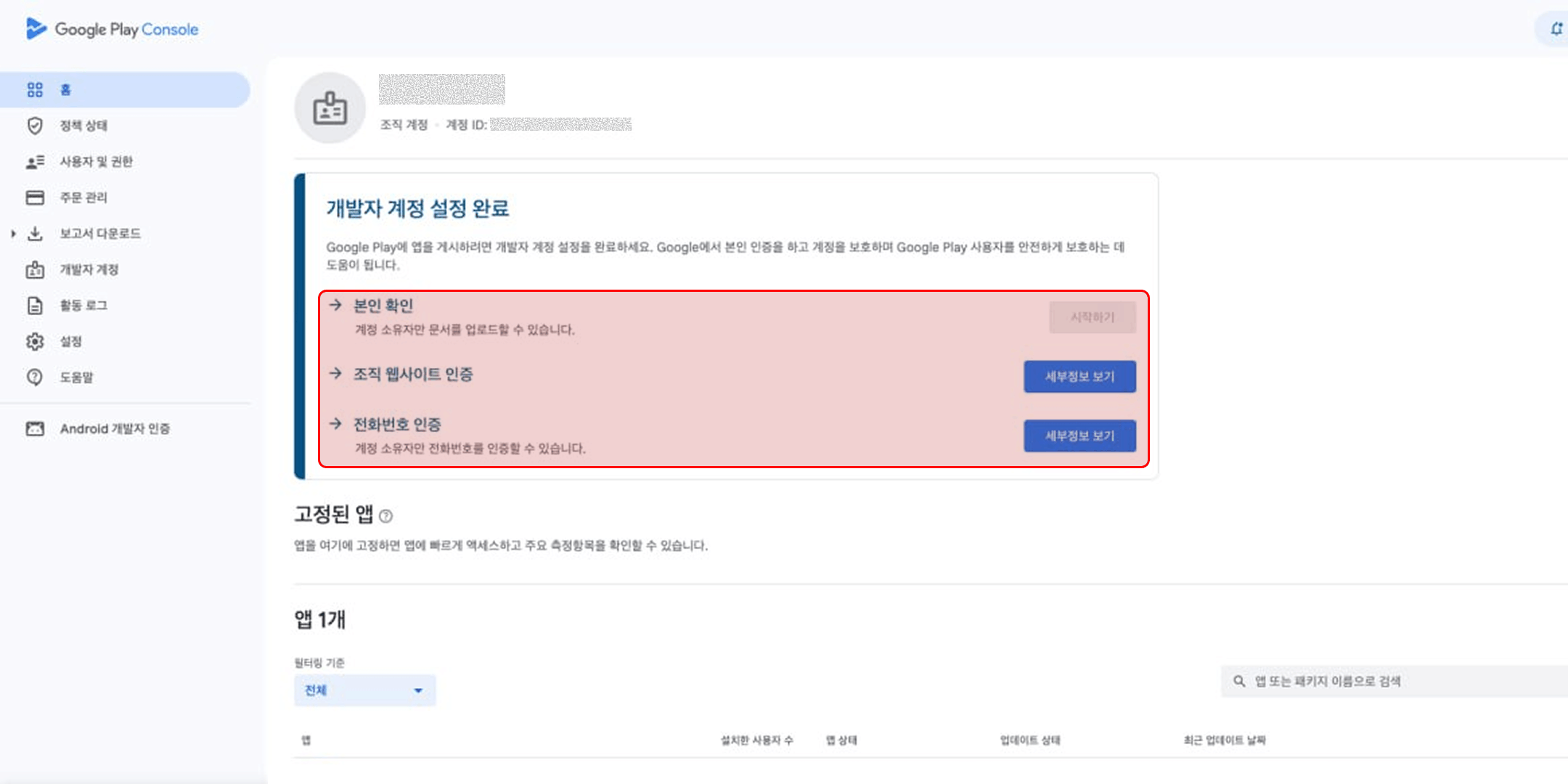
Task: Click 세부정보 보기 for 전화번호 인증
Action: pos(1079,436)
